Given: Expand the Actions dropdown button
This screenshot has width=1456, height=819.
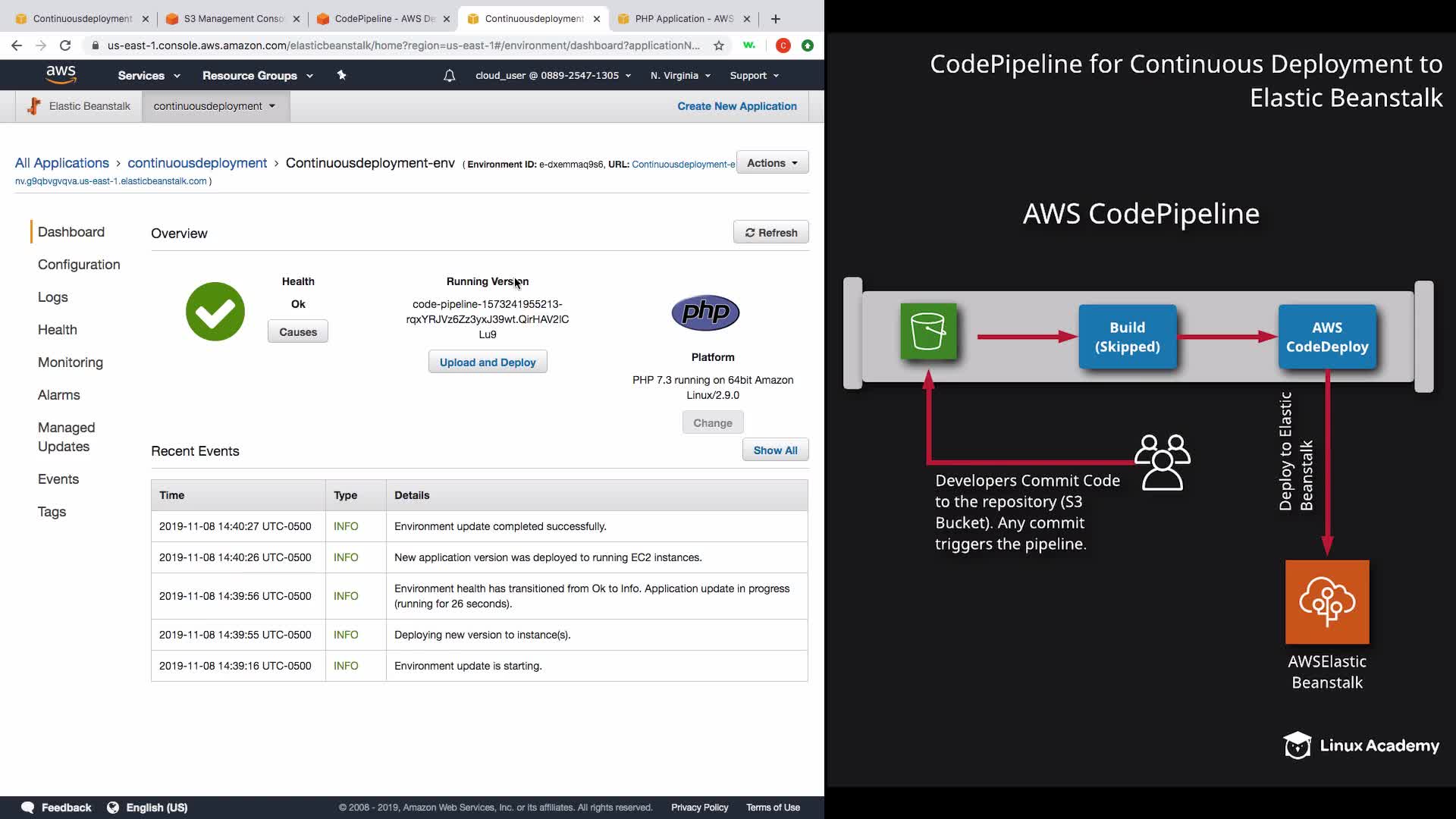Looking at the screenshot, I should (772, 162).
